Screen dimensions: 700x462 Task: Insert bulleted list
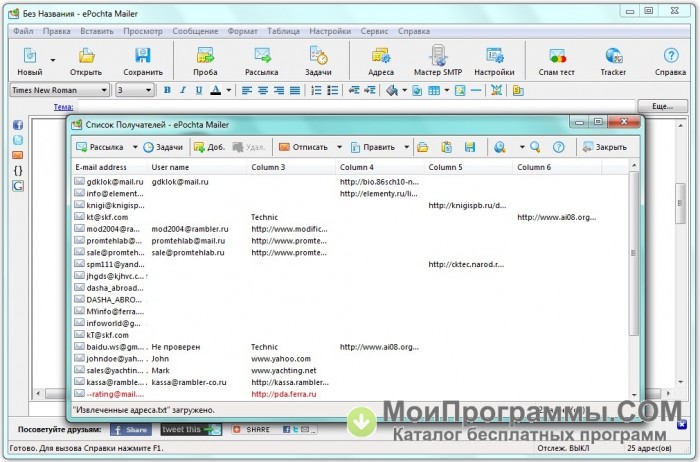333,91
